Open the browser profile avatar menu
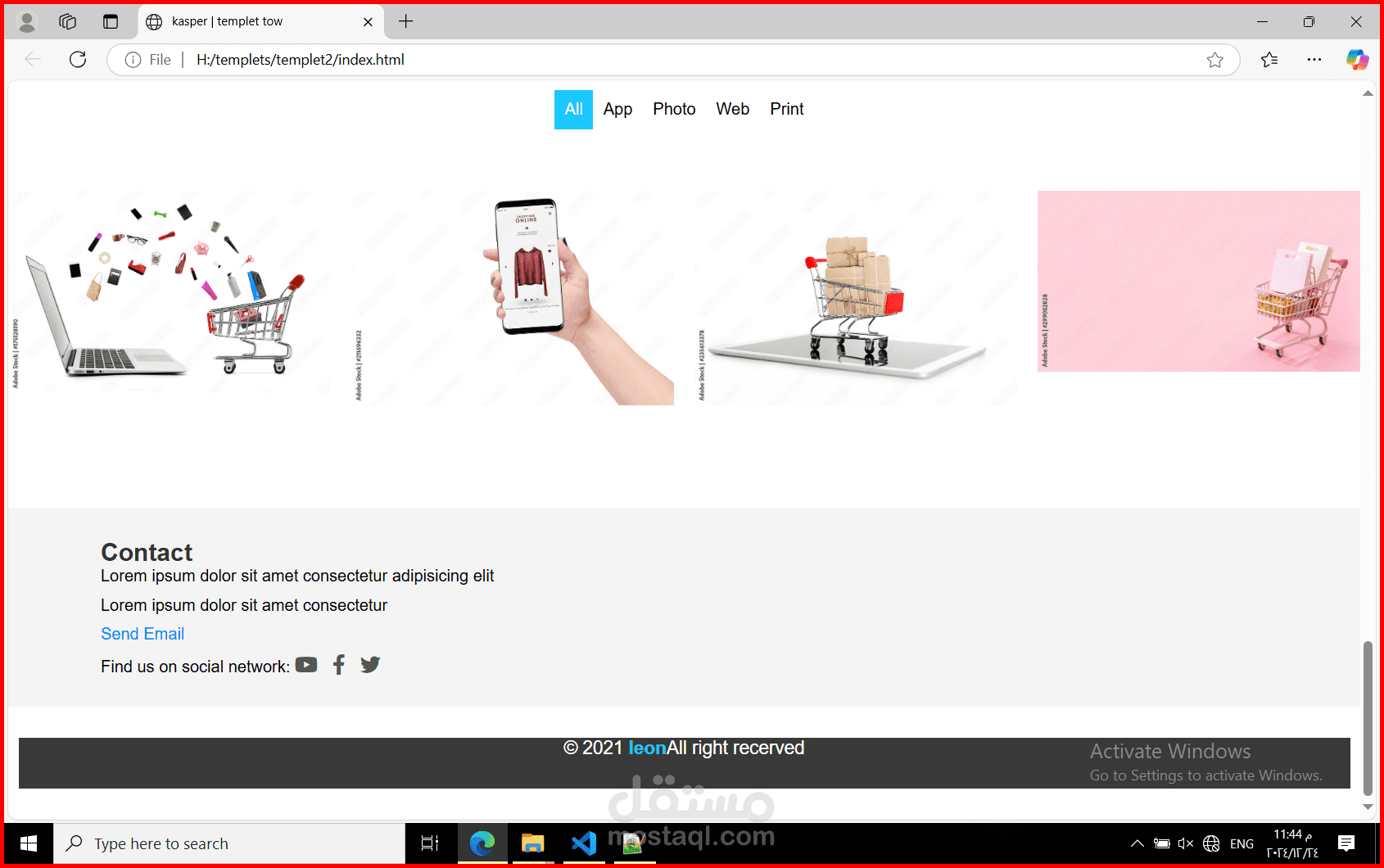 click(x=26, y=21)
